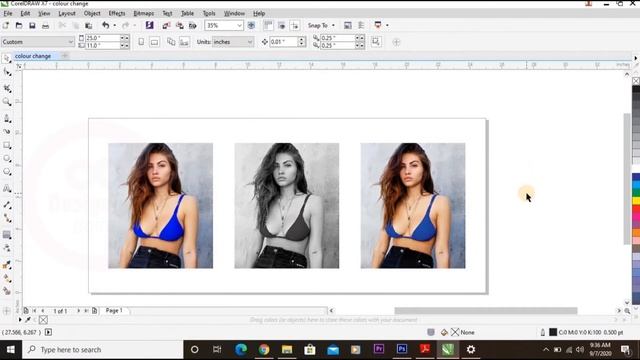This screenshot has width=640, height=360.
Task: Select the Ellipse tool
Action: 7,158
